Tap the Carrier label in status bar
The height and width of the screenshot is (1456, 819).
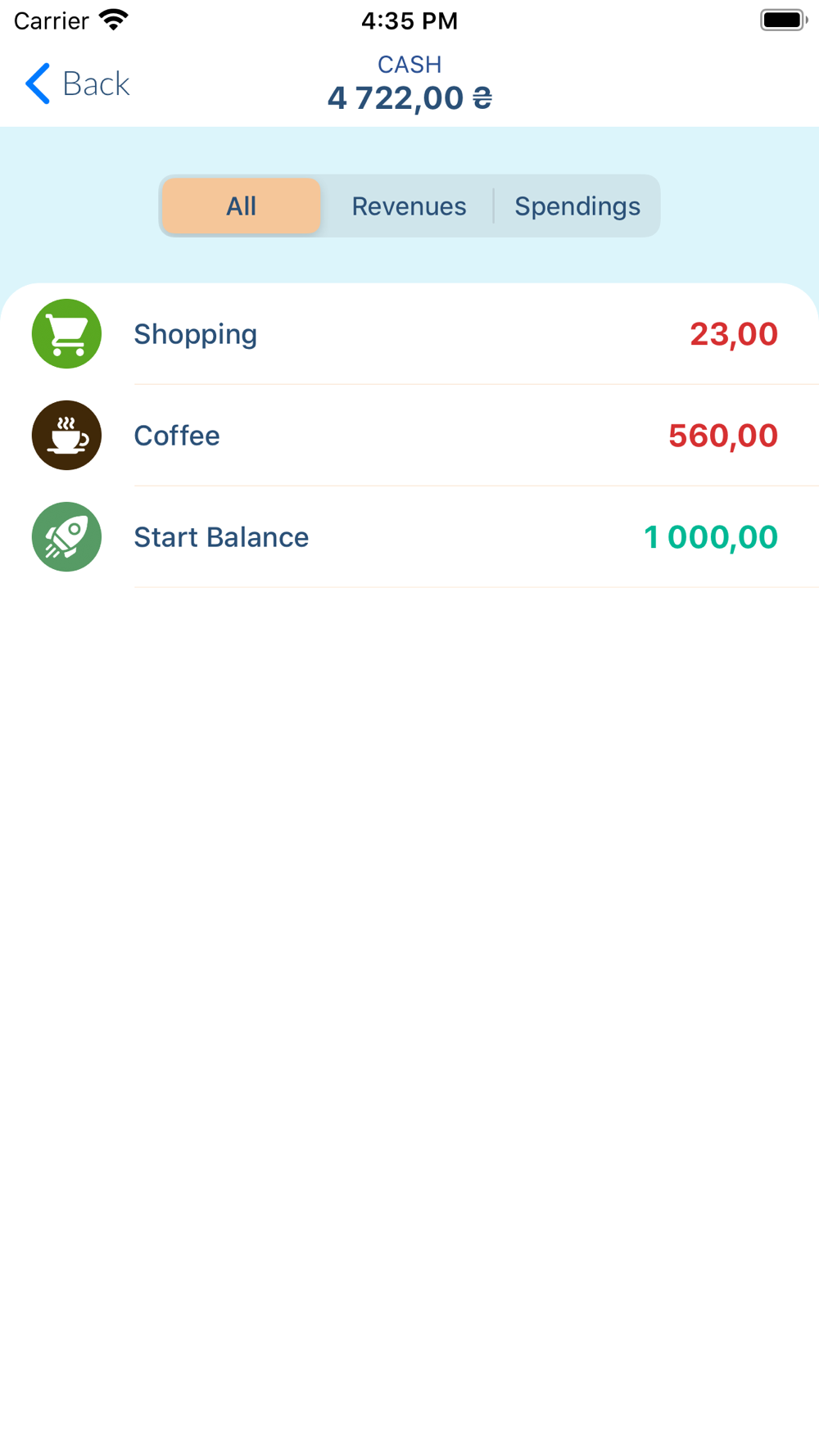tap(51, 20)
